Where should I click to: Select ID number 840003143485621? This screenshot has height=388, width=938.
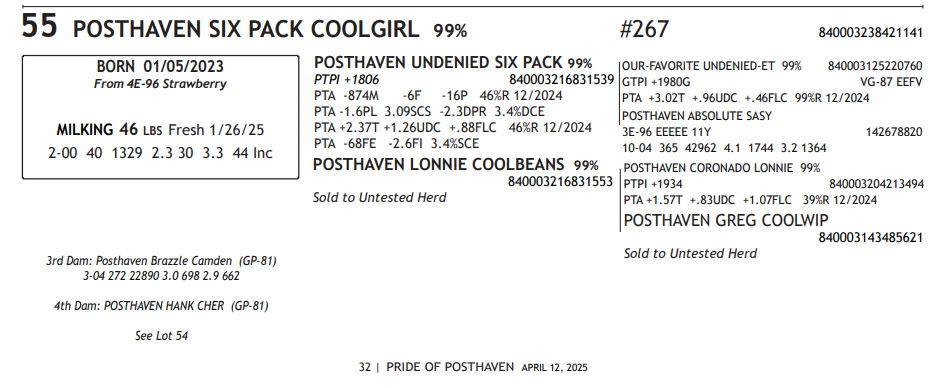pos(870,238)
